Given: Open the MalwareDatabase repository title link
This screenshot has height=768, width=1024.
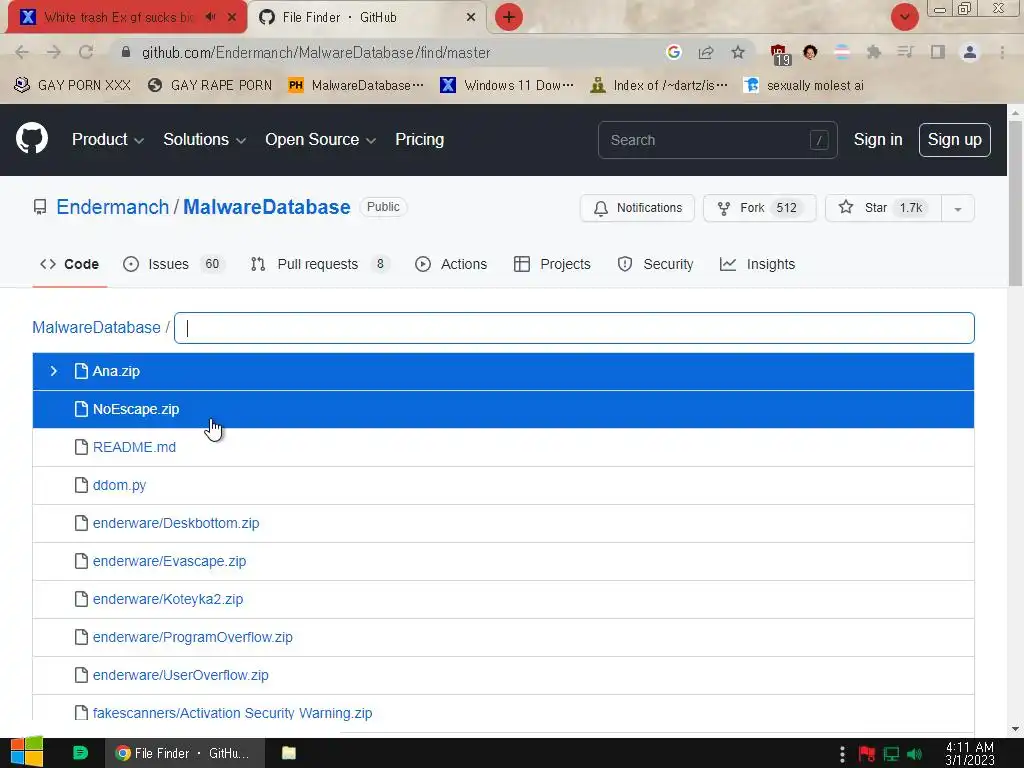Looking at the screenshot, I should 266,207.
